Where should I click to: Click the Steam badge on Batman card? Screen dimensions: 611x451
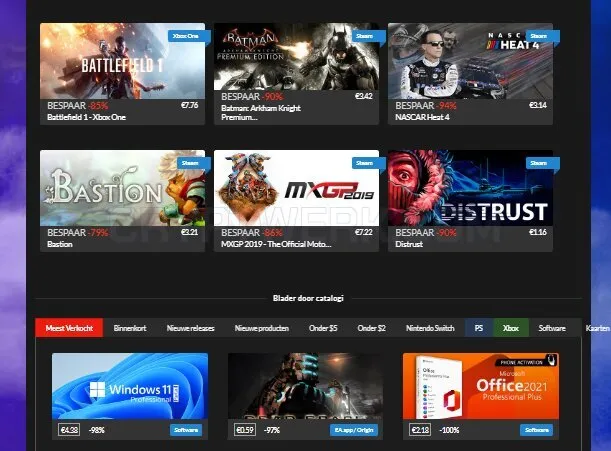(368, 36)
